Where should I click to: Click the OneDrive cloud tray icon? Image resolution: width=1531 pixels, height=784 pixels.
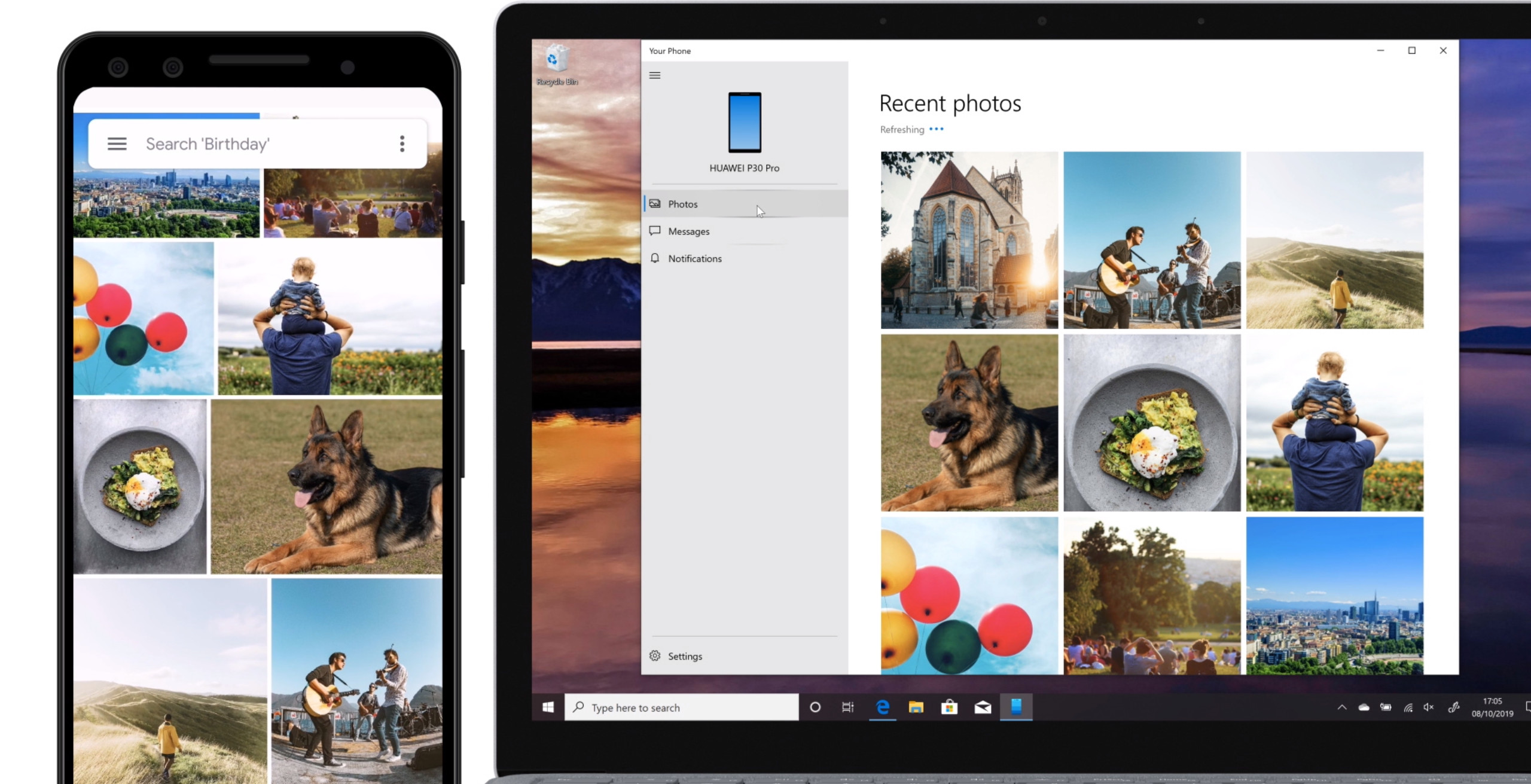tap(1364, 707)
